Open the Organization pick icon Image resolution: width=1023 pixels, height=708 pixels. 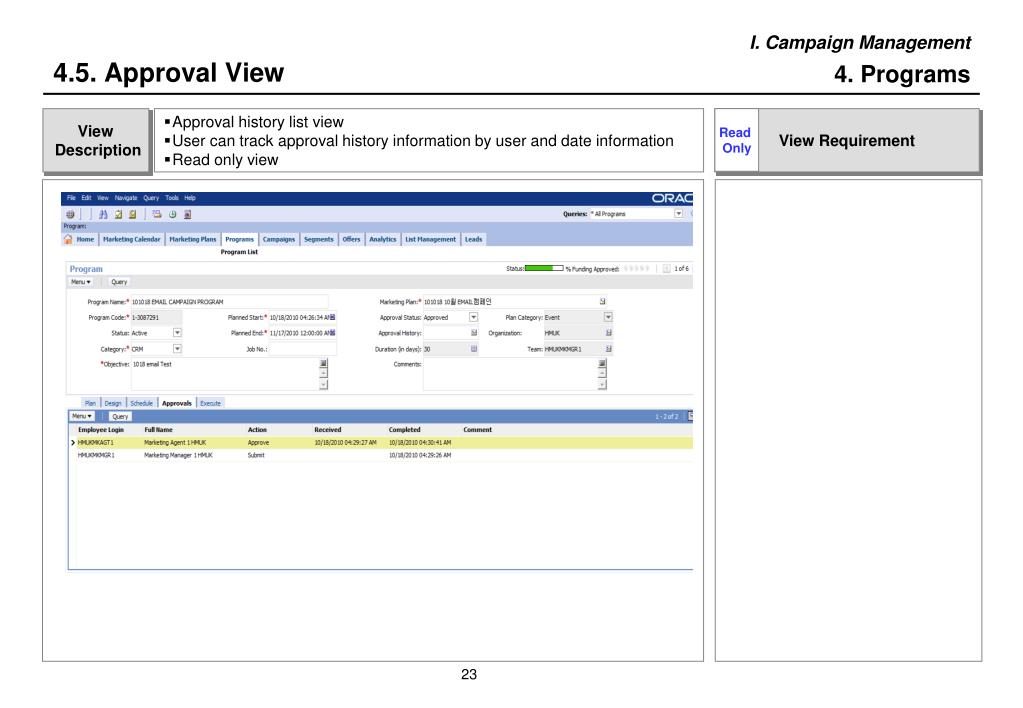click(608, 333)
